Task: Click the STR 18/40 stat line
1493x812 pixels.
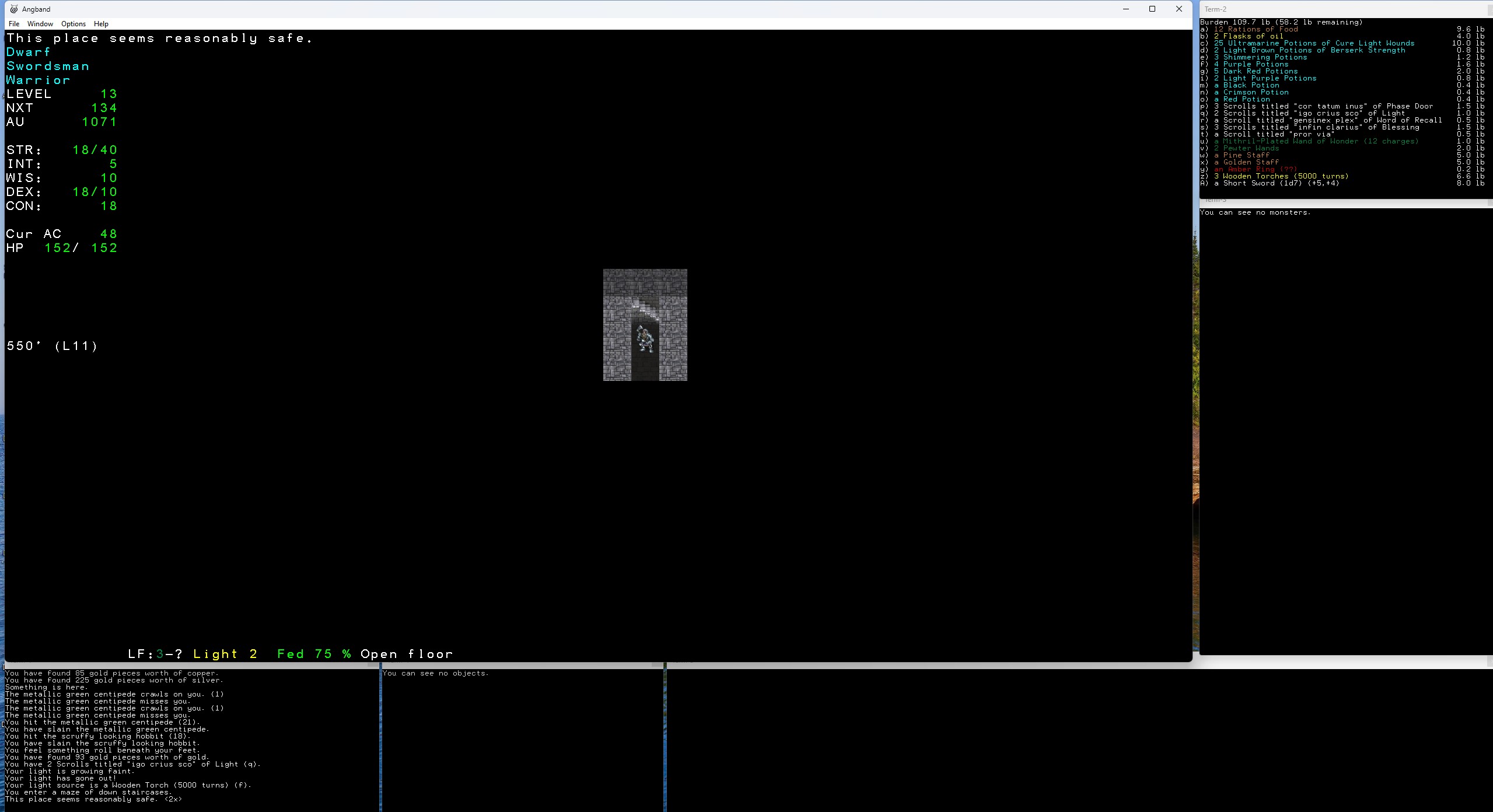Action: click(x=62, y=150)
